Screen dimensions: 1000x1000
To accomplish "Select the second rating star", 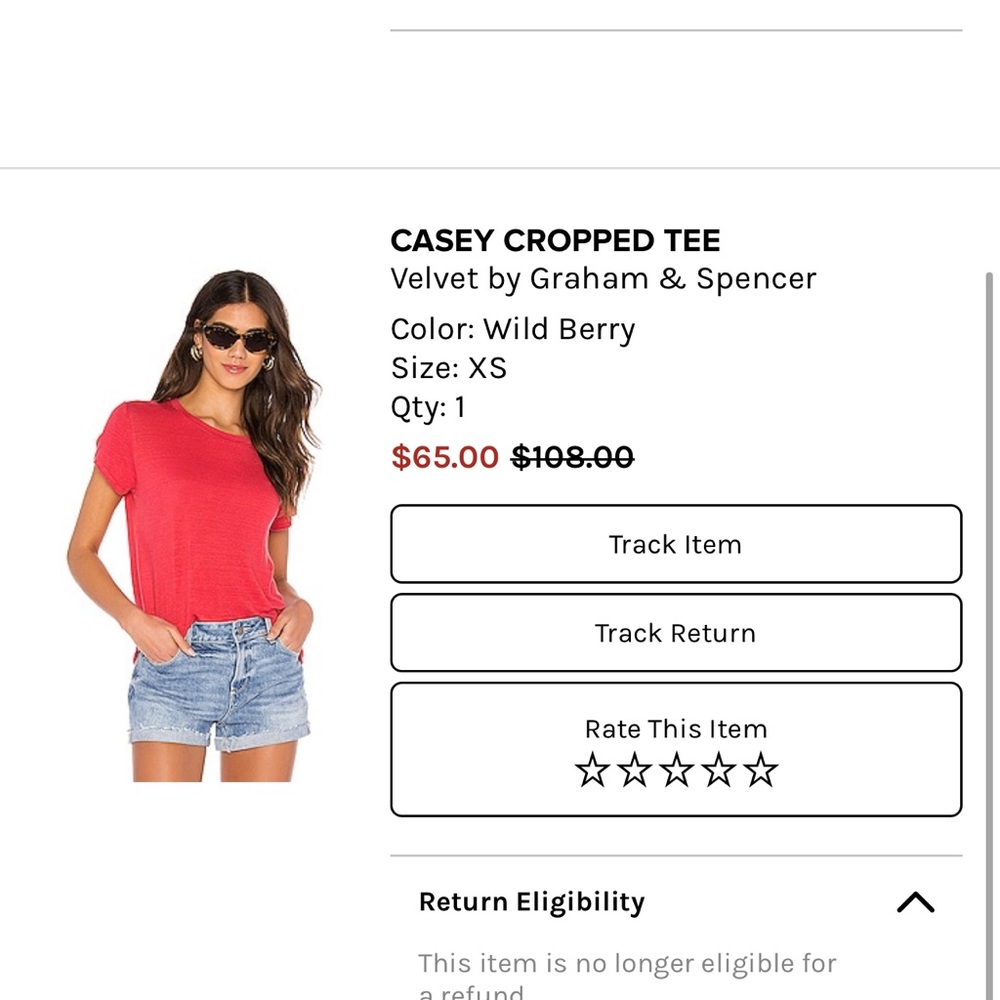I will 632,770.
